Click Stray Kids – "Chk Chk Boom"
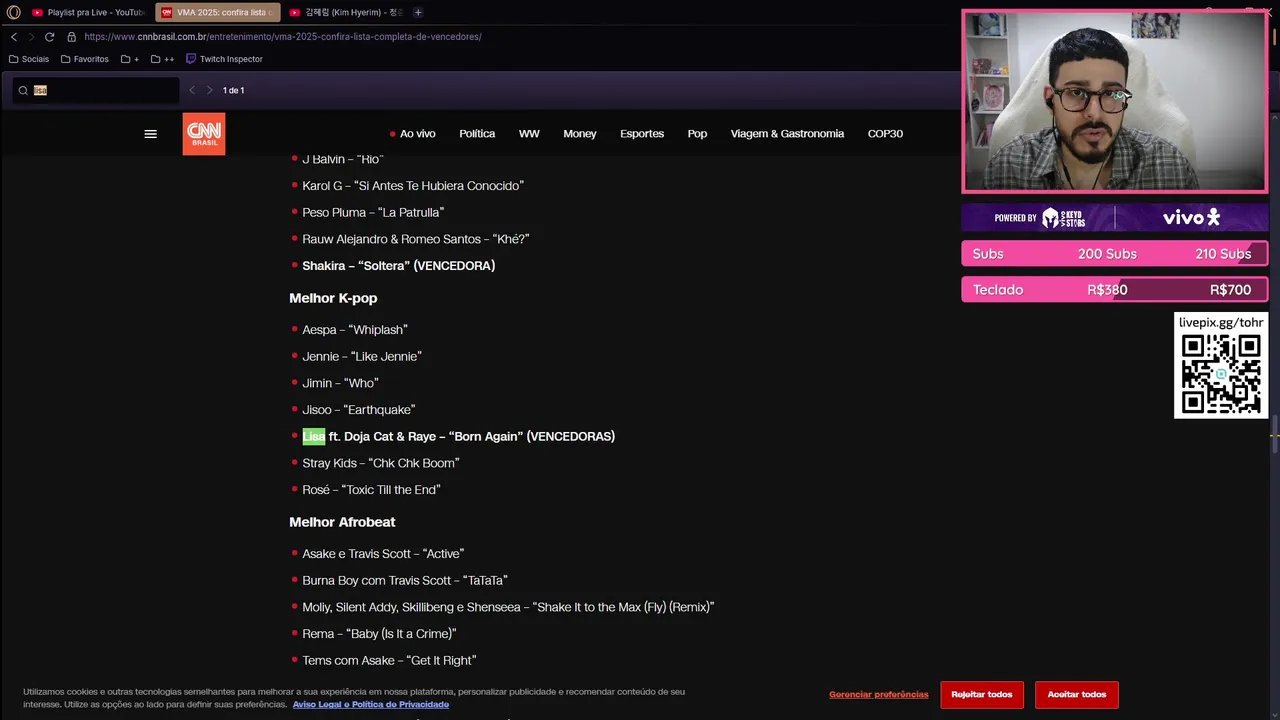The image size is (1280, 720). click(x=381, y=464)
